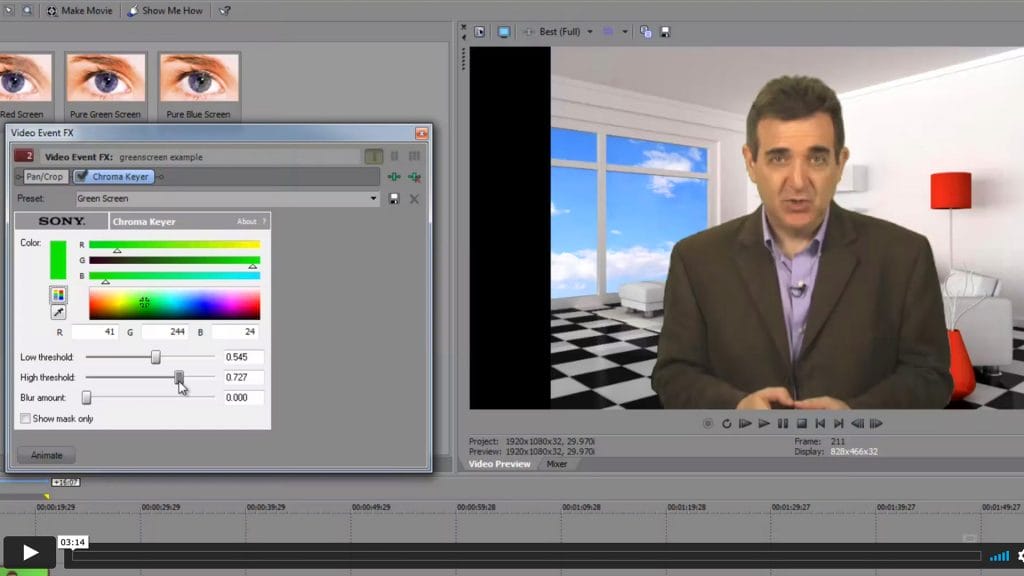Stop the Vegas preview playback

click(801, 424)
